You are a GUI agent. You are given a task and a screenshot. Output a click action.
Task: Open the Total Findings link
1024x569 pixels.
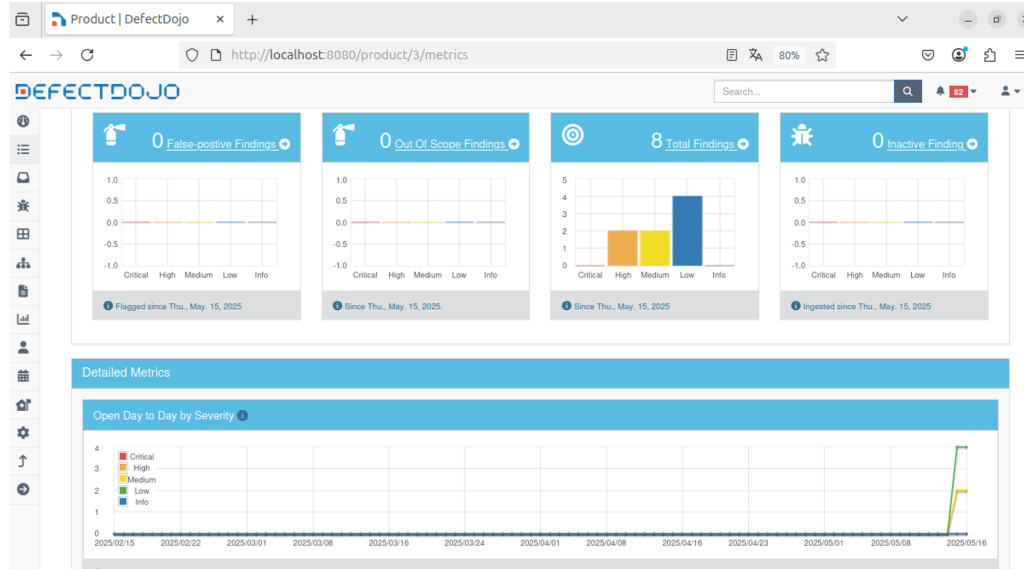(x=700, y=144)
